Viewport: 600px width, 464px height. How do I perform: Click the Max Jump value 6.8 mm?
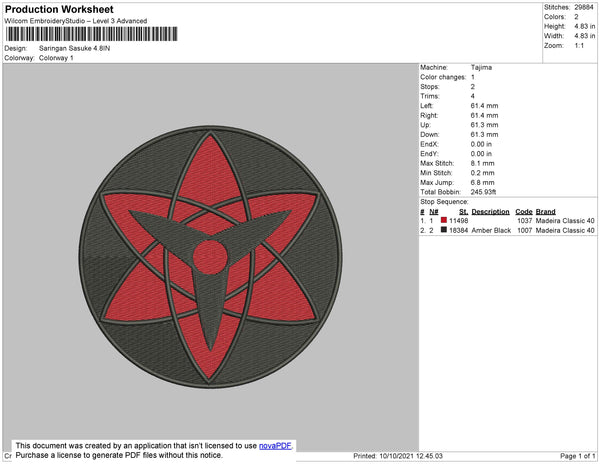click(x=482, y=182)
